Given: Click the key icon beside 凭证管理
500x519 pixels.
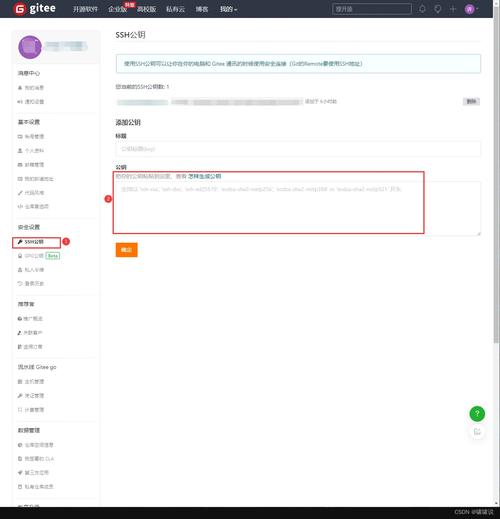Looking at the screenshot, I should (x=20, y=396).
